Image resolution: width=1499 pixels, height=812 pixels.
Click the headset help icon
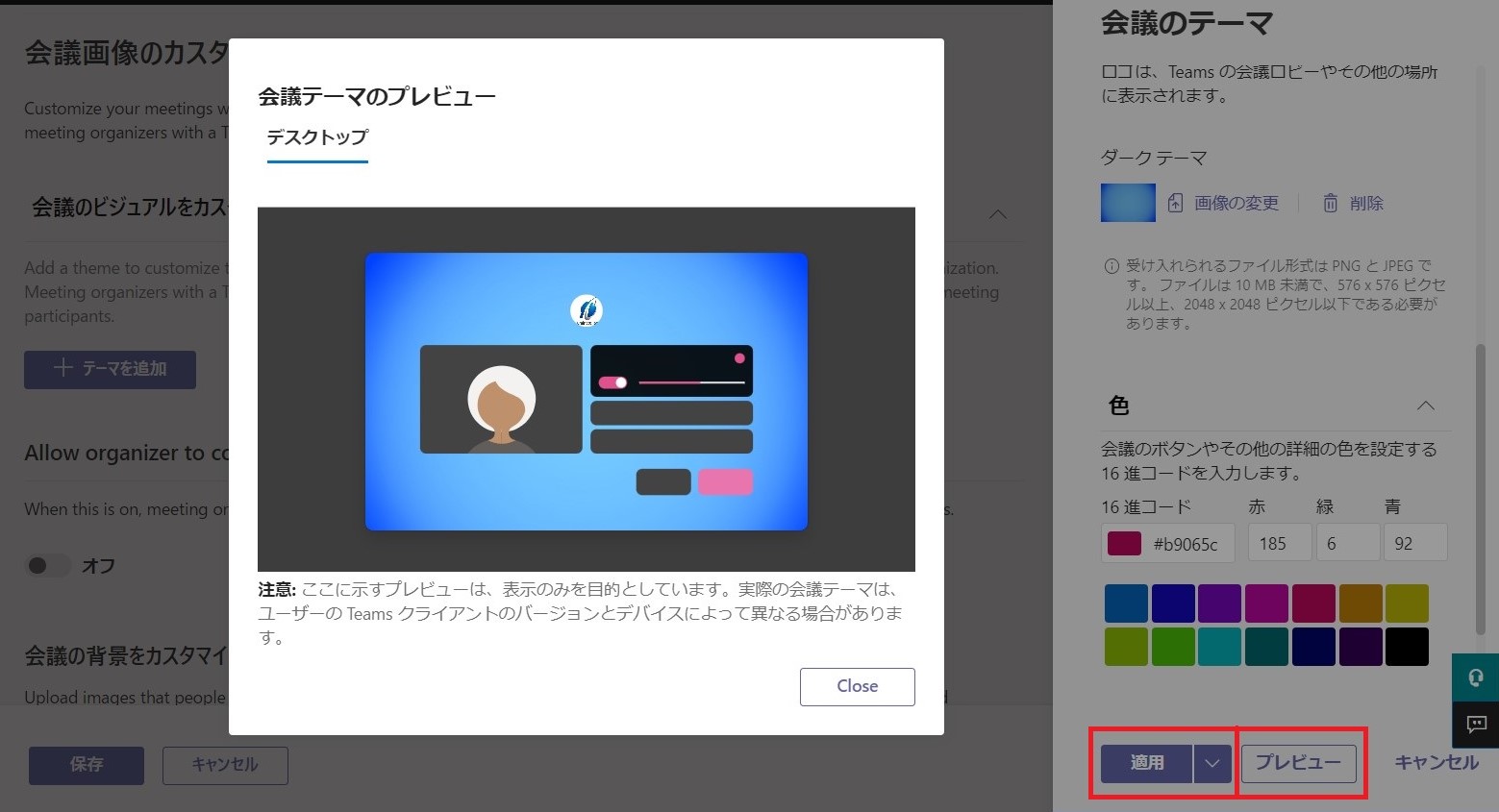coord(1476,677)
